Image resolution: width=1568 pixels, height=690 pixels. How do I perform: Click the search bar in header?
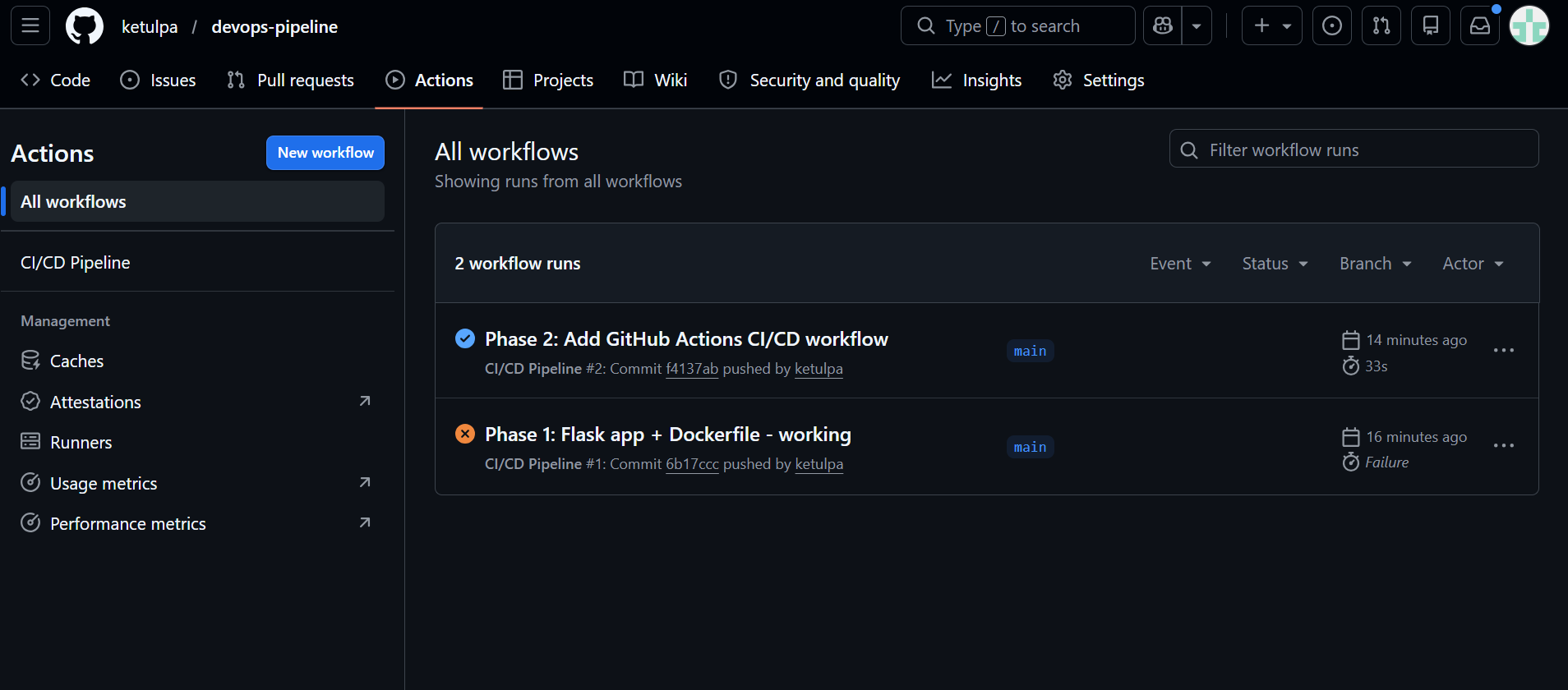(1018, 25)
